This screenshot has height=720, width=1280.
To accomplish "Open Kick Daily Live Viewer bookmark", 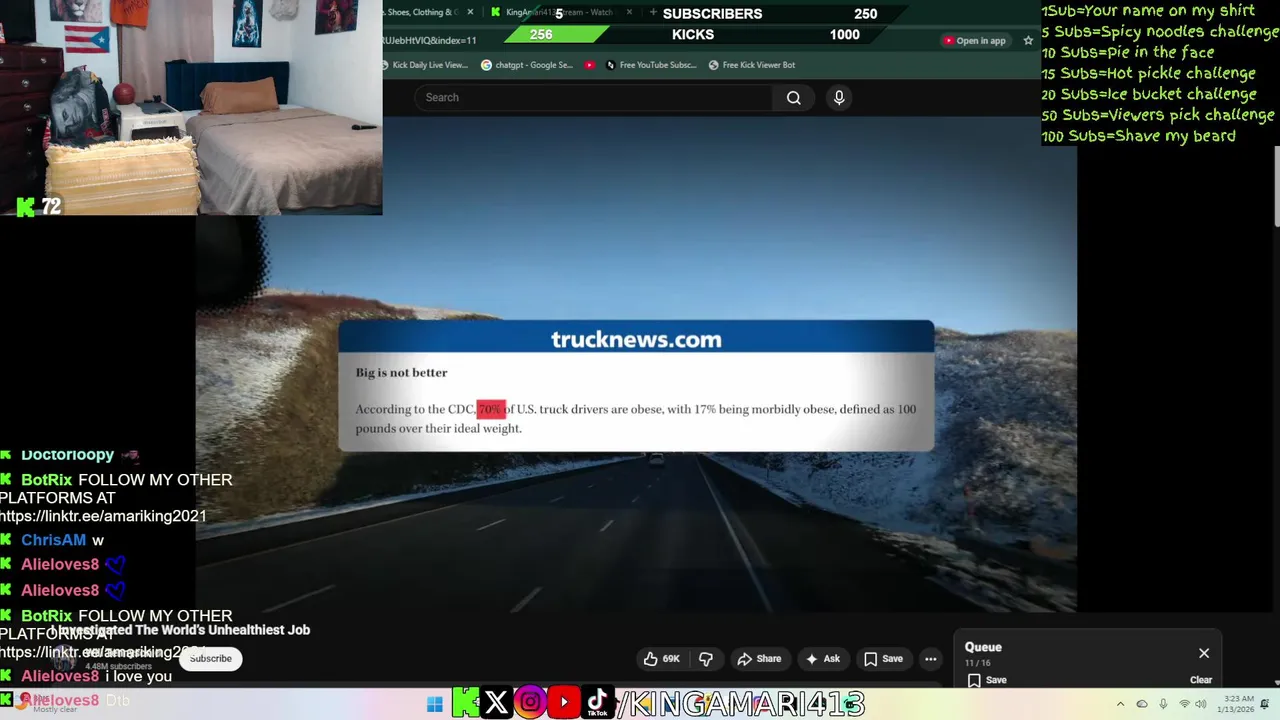I will pyautogui.click(x=423, y=65).
